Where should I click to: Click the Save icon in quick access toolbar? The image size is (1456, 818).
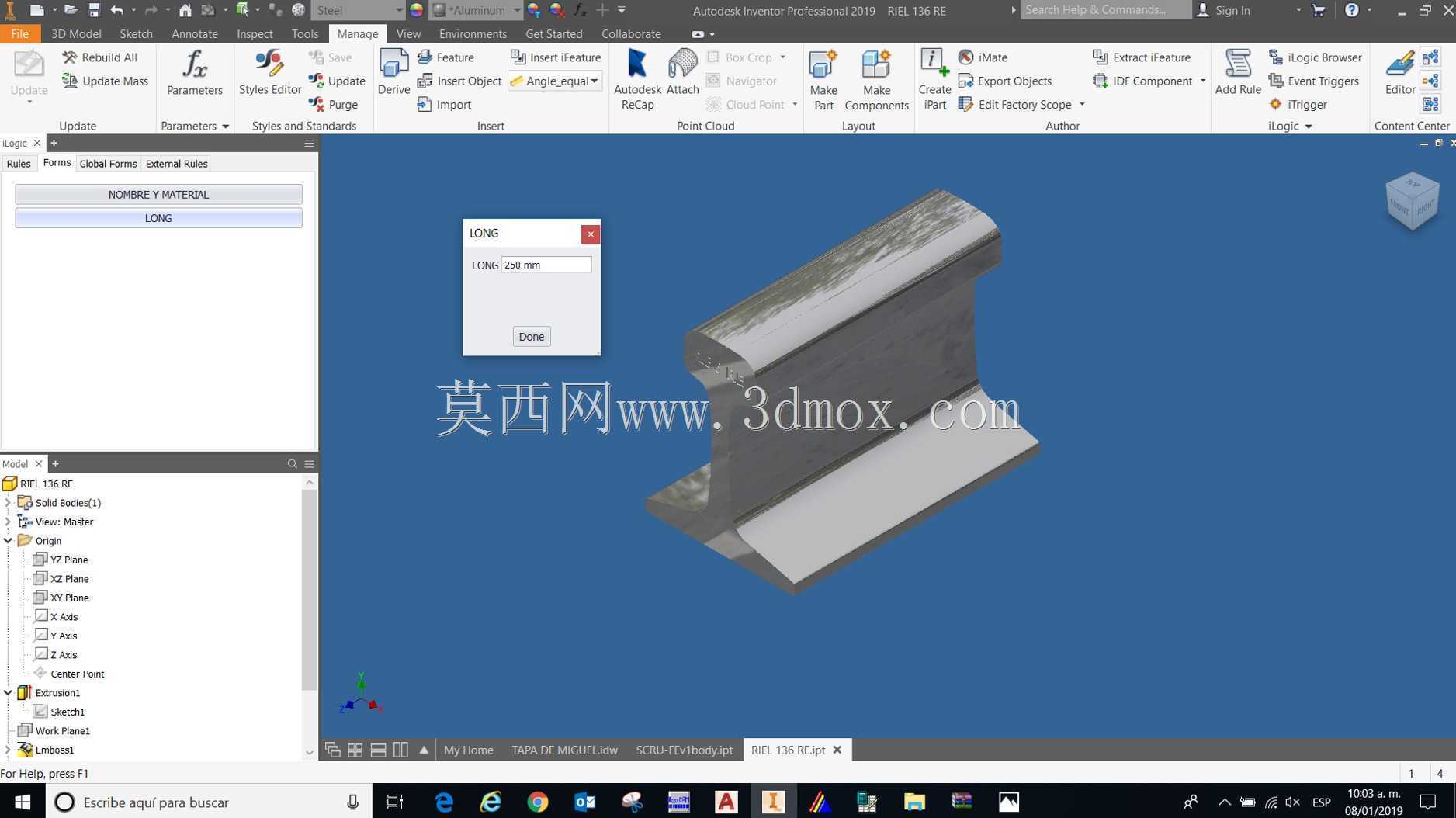click(x=94, y=10)
